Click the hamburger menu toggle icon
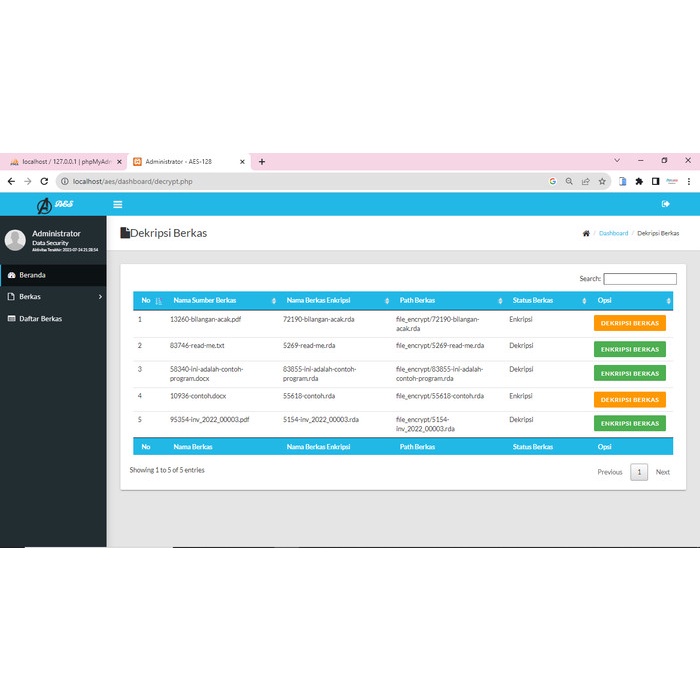This screenshot has width=700, height=700. click(x=117, y=204)
